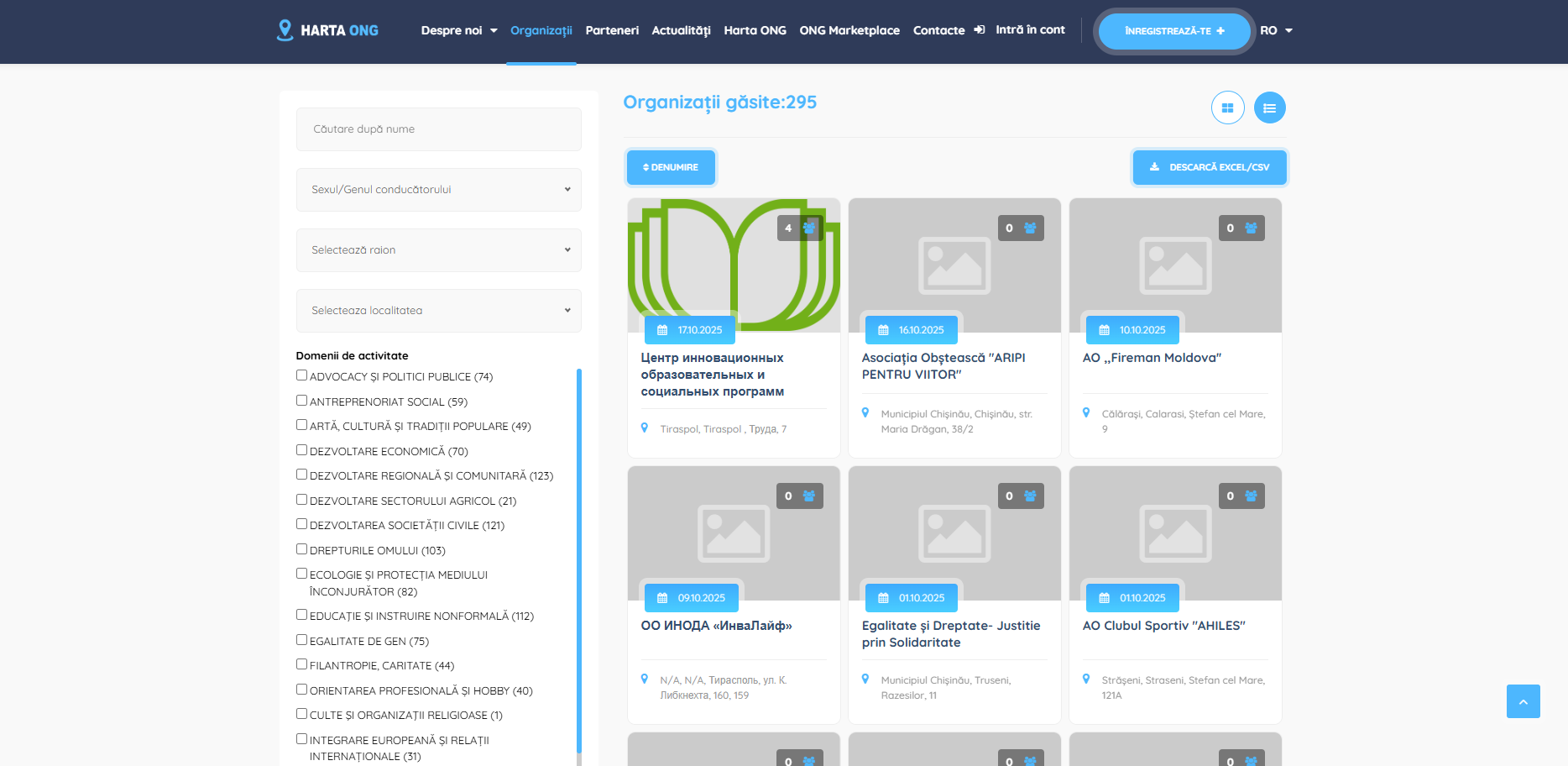The height and width of the screenshot is (766, 1568).
Task: Open the Parteneri menu item
Action: point(612,30)
